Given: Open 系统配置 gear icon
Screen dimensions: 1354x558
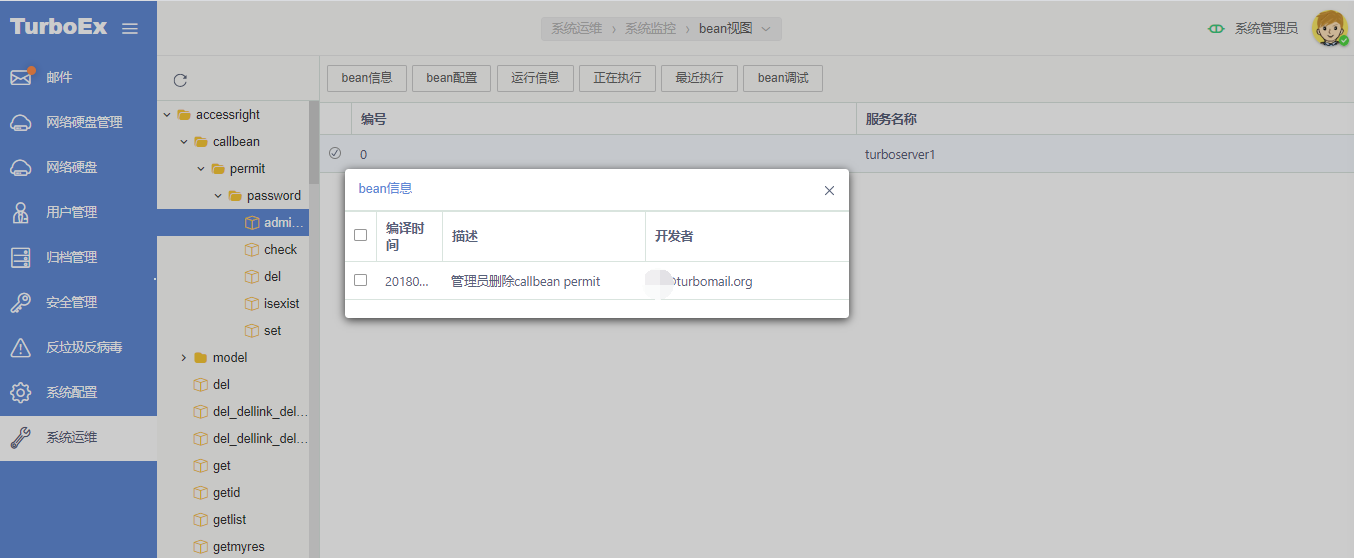Looking at the screenshot, I should coord(21,392).
